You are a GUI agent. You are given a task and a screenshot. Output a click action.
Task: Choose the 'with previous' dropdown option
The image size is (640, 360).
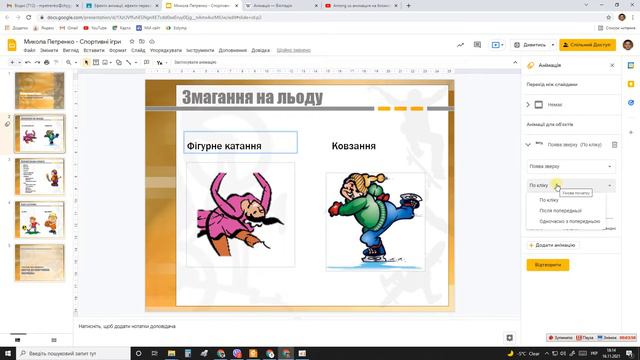click(x=565, y=221)
